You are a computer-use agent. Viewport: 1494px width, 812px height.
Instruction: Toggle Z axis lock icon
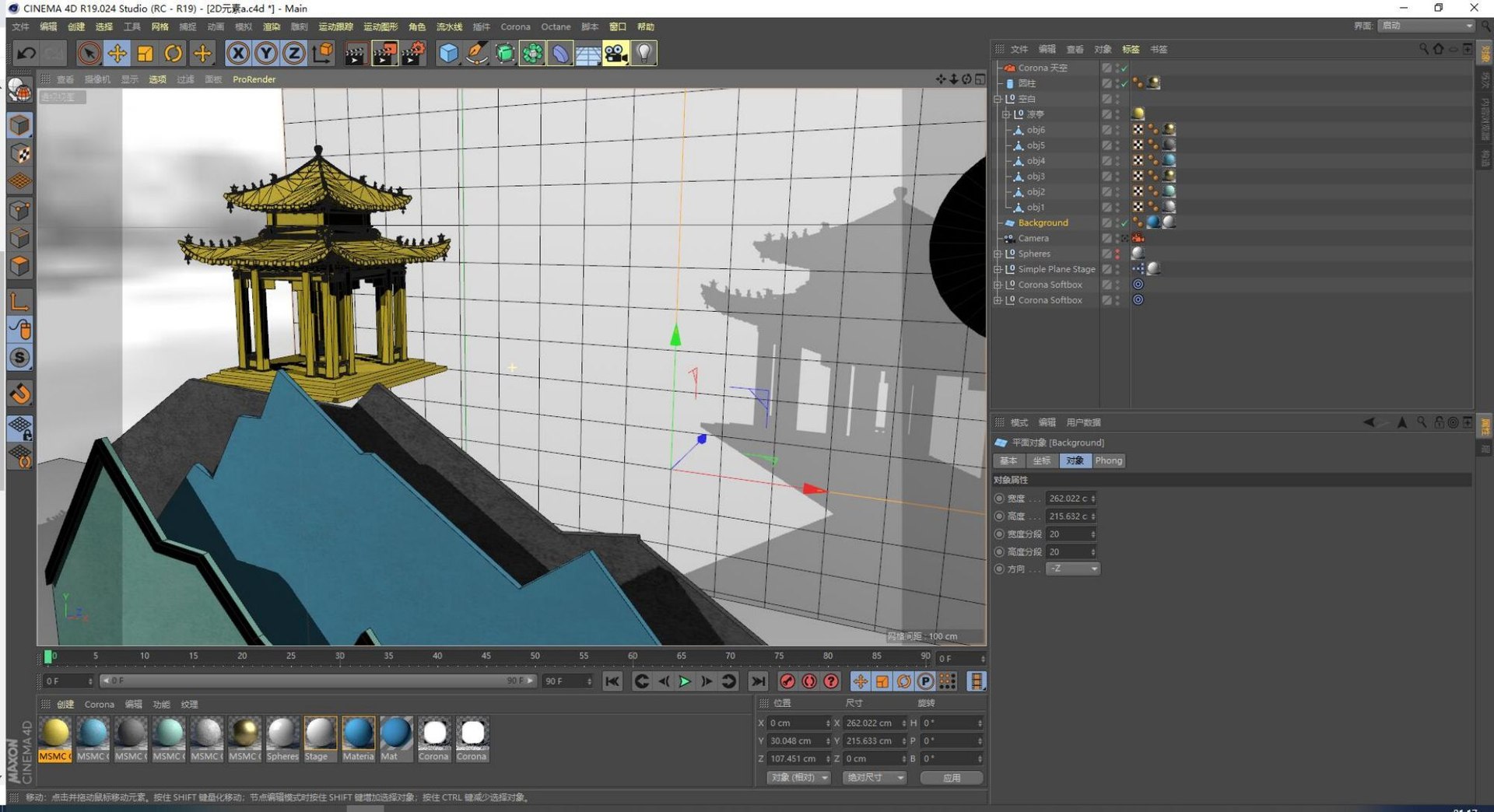(294, 53)
